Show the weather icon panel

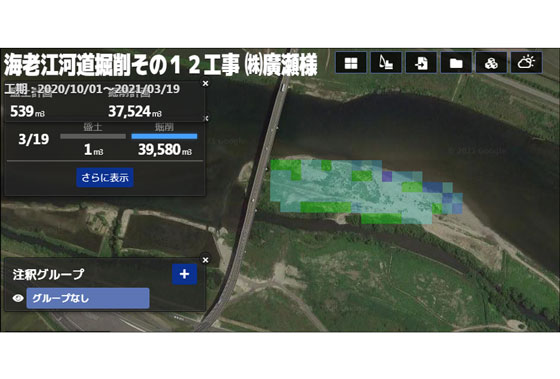pyautogui.click(x=526, y=63)
